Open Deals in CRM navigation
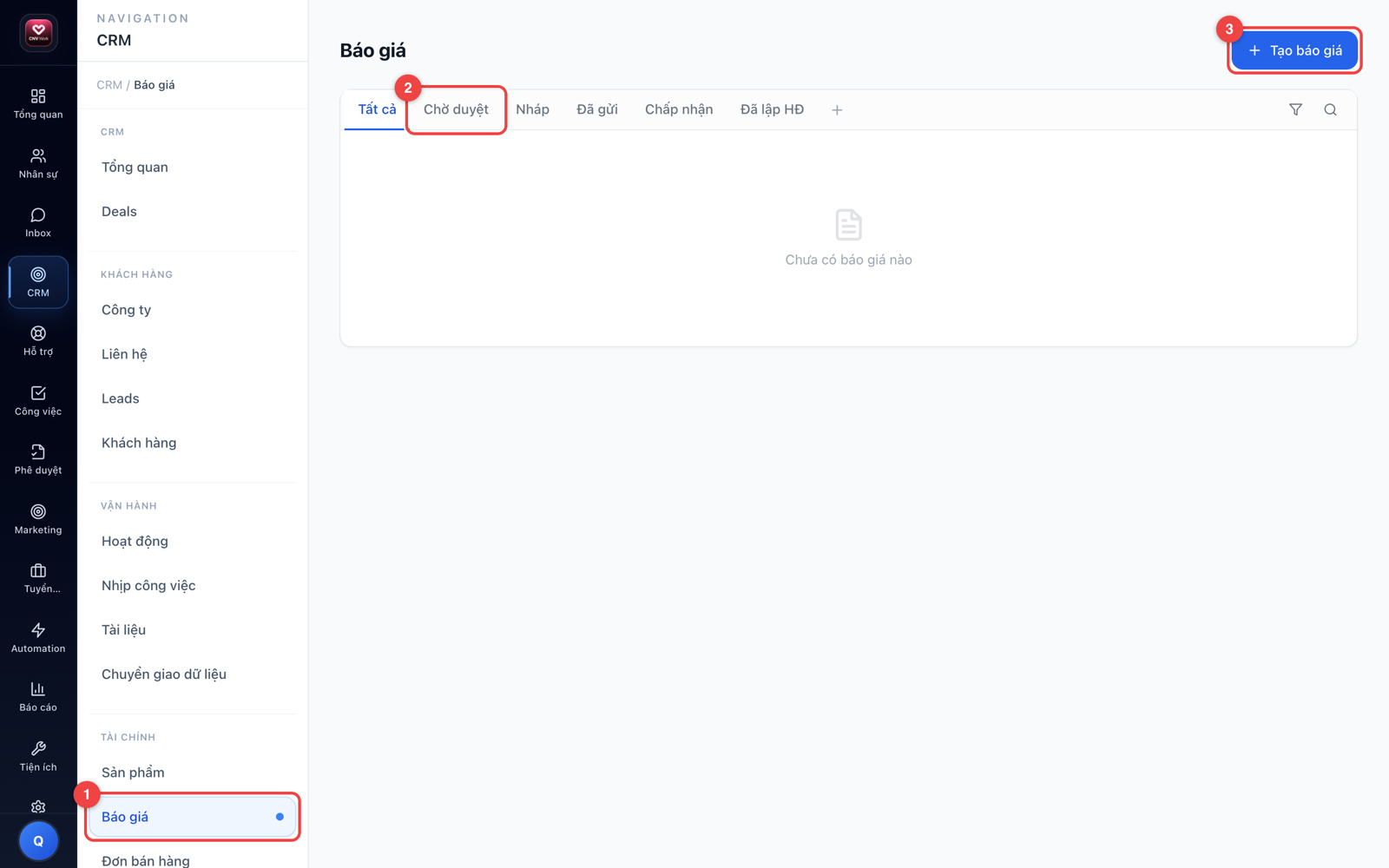Image resolution: width=1389 pixels, height=868 pixels. (193, 211)
